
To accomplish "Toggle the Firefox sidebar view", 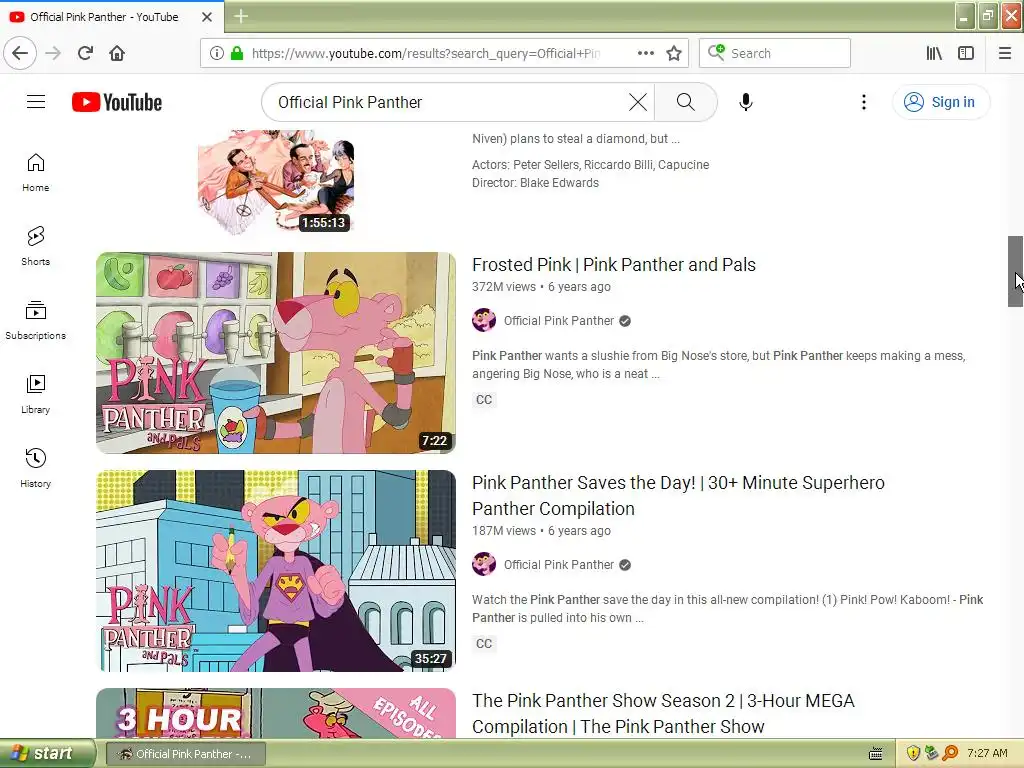I will [966, 54].
